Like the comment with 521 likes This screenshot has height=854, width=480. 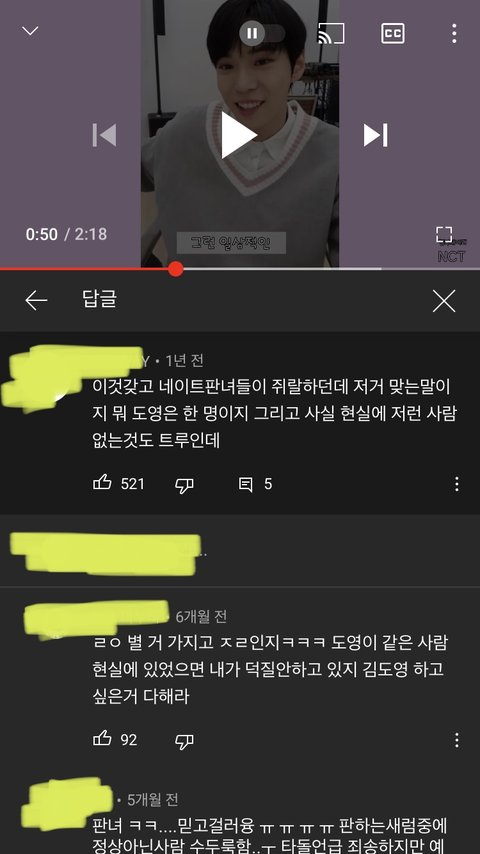[x=102, y=483]
